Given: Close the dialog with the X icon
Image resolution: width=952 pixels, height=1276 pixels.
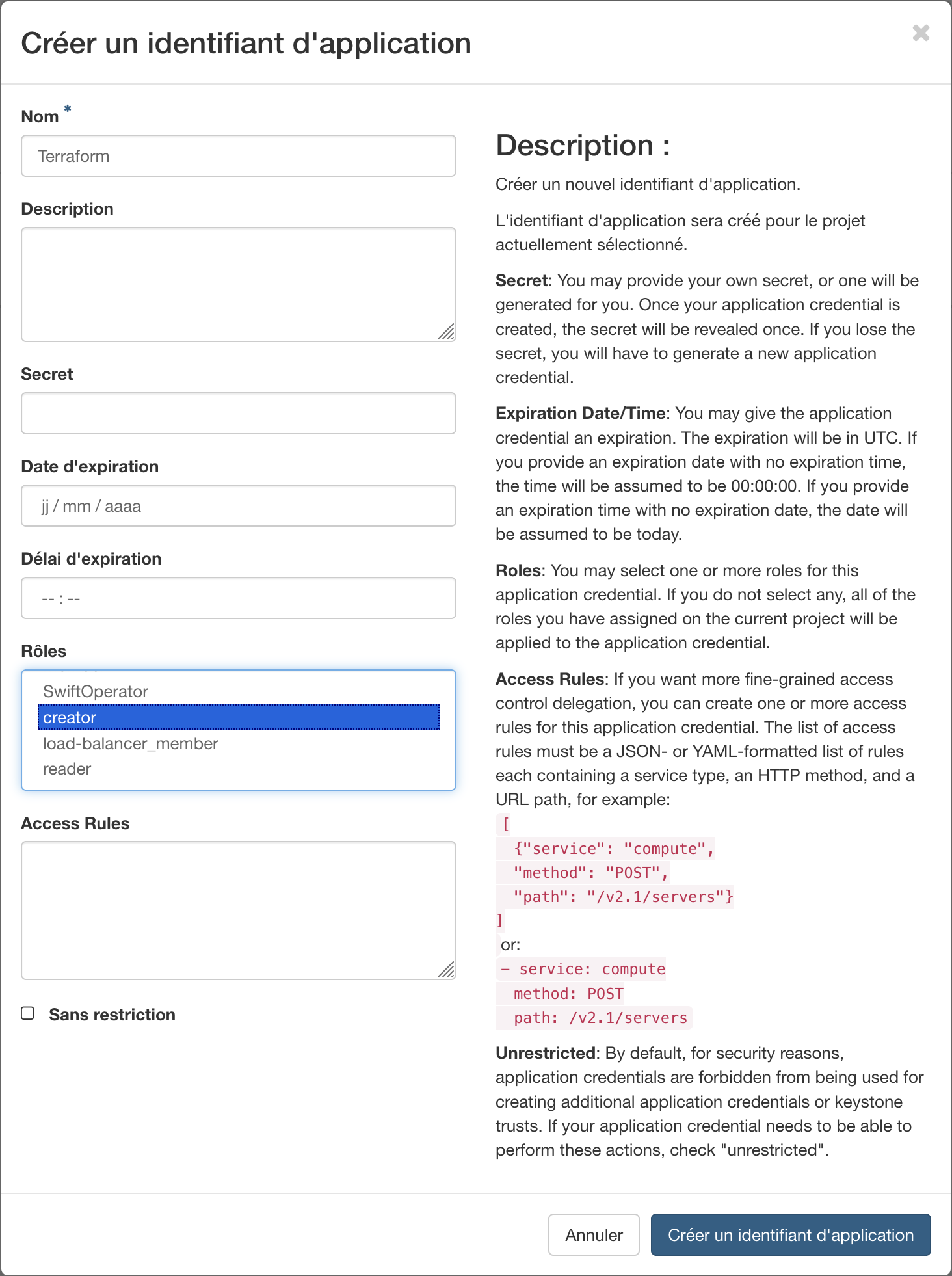Looking at the screenshot, I should 920,33.
